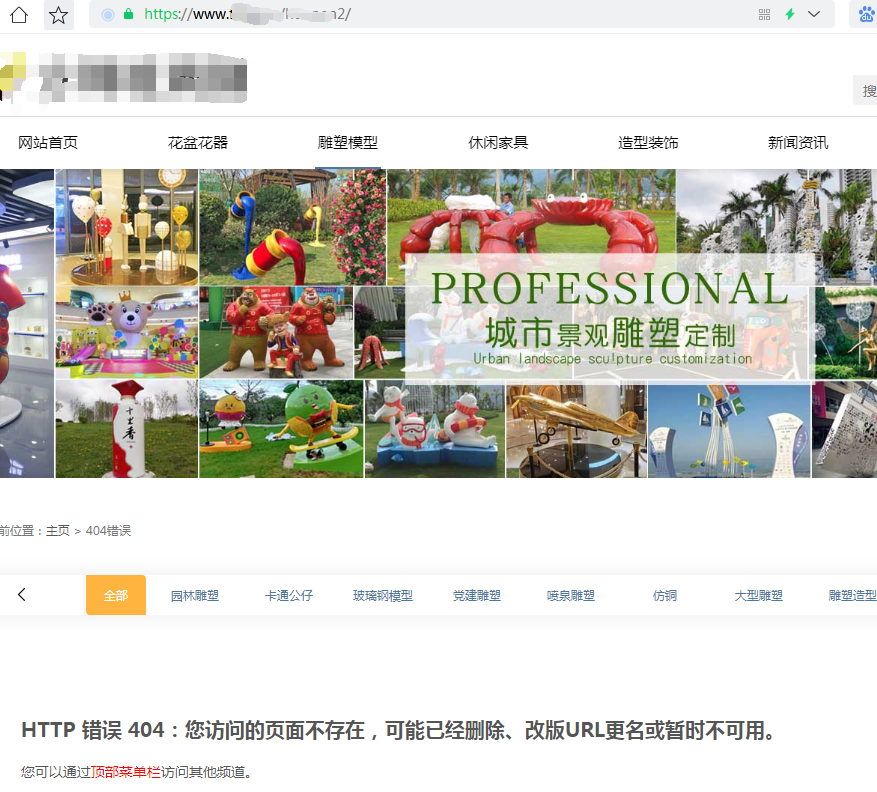877x792 pixels.
Task: Open the 造型装饰 menu item
Action: 648,143
